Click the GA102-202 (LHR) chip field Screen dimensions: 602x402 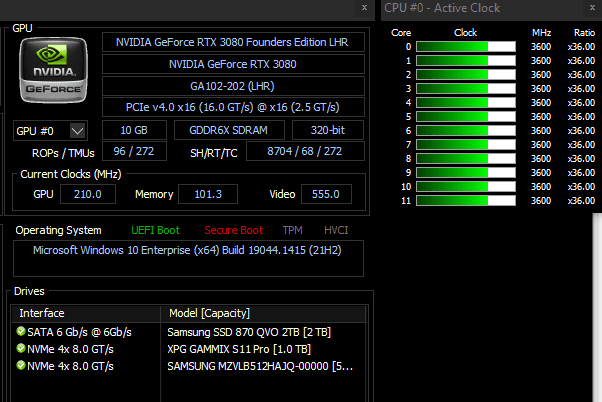coord(233,86)
